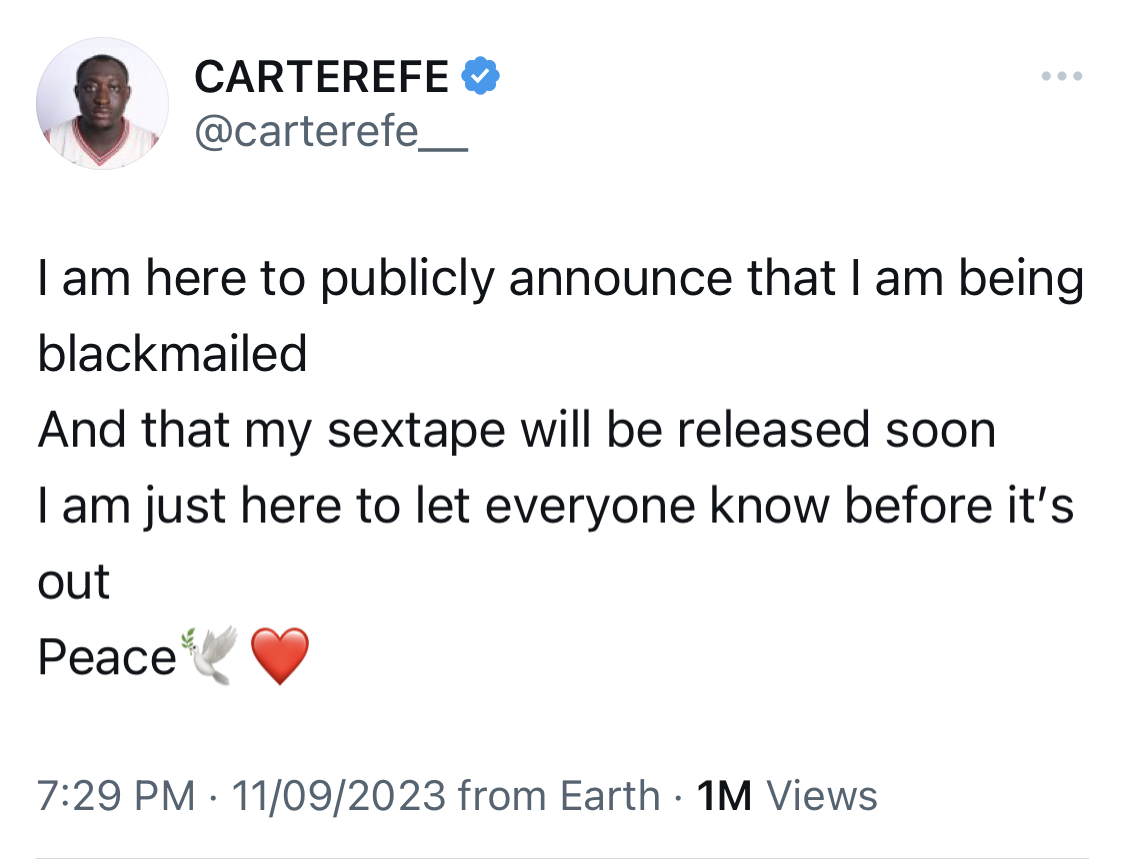
Task: Click the word "publicly" in the tweet
Action: [408, 280]
